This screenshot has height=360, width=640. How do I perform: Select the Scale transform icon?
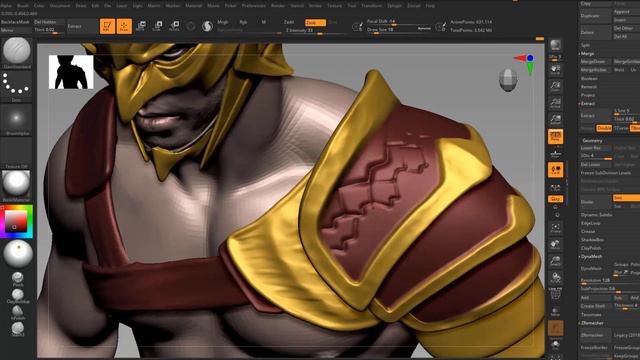coord(158,26)
